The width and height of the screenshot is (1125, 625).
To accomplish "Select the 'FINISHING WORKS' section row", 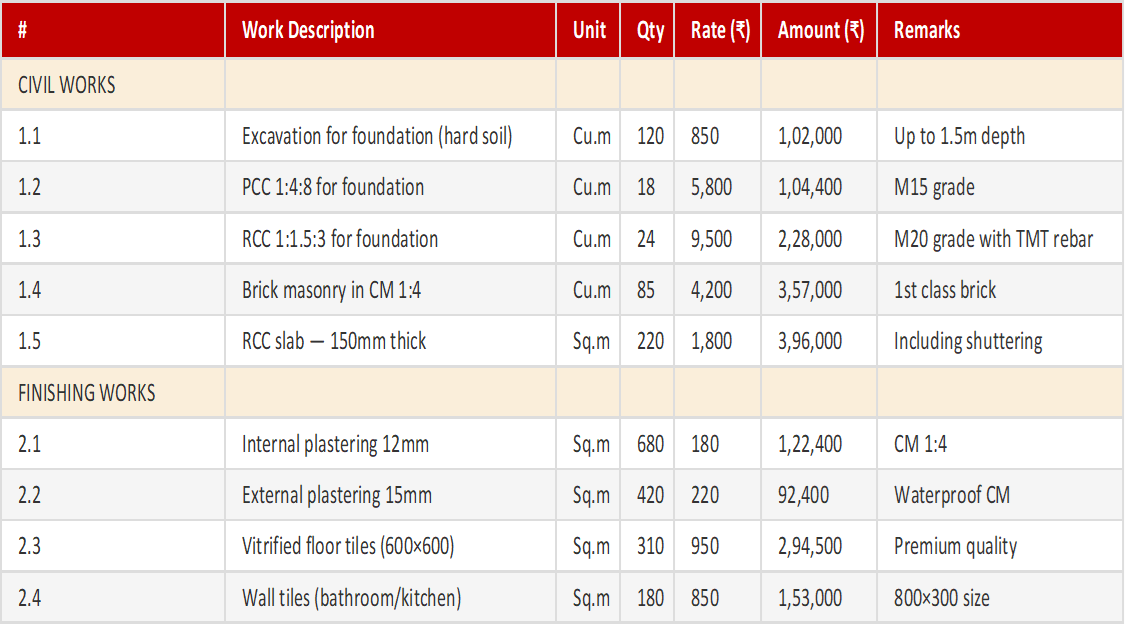I will 562,393.
